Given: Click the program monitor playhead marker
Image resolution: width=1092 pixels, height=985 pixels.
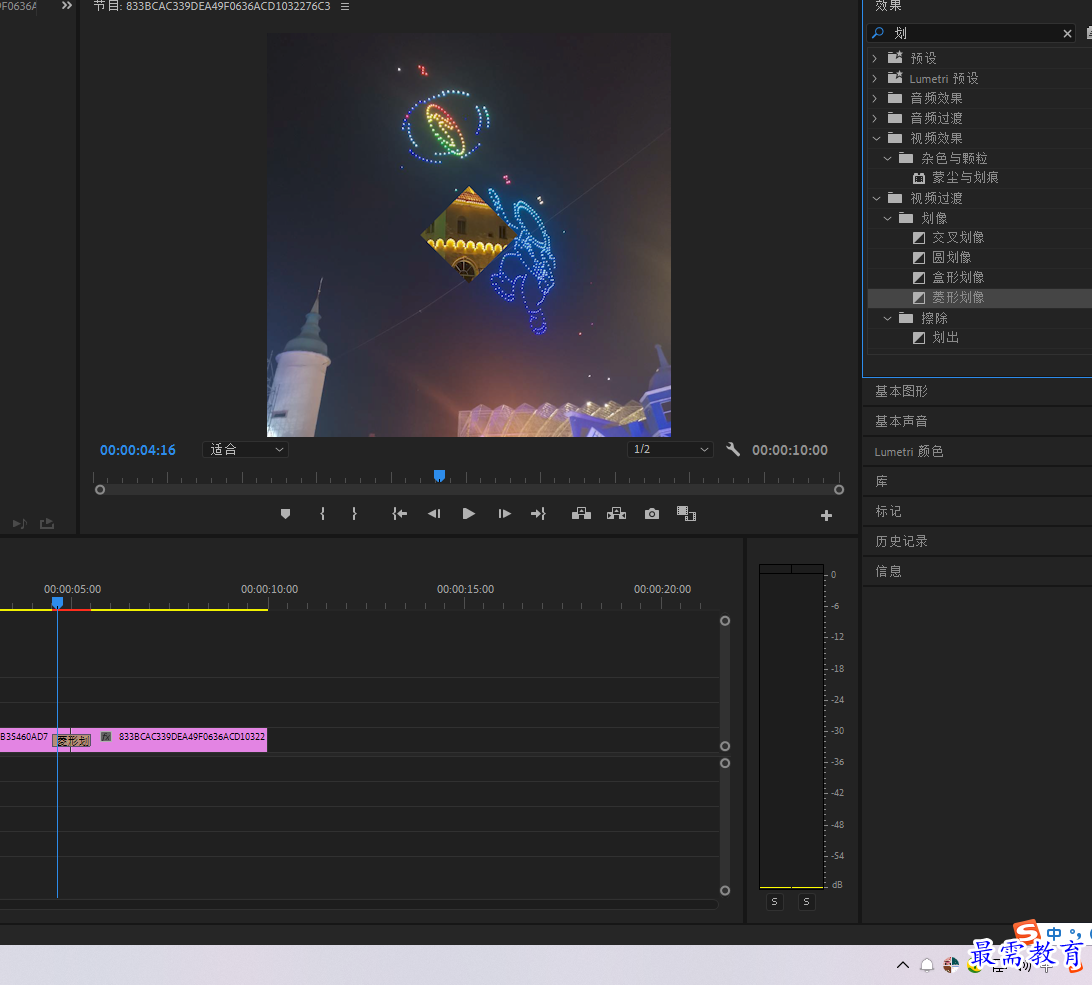Looking at the screenshot, I should click(x=439, y=475).
